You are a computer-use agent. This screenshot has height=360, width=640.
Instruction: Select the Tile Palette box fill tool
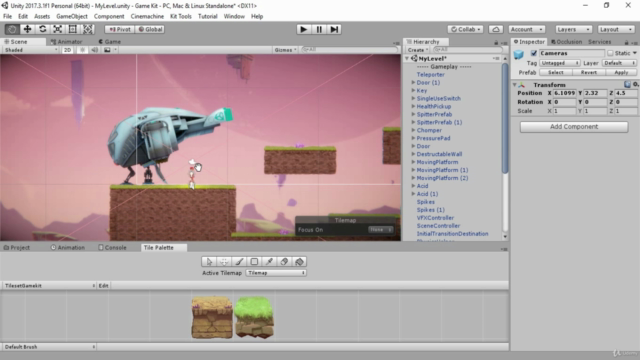[254, 262]
